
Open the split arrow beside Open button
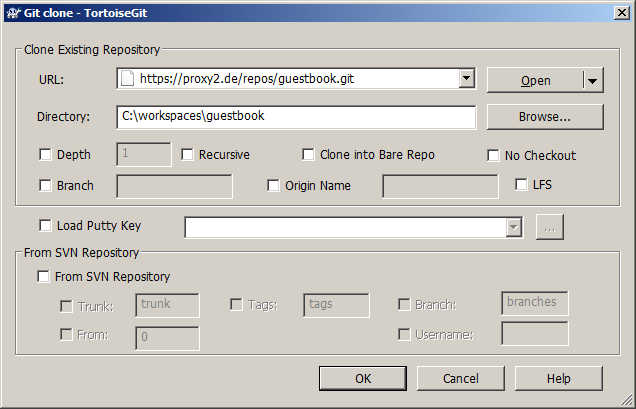point(592,80)
